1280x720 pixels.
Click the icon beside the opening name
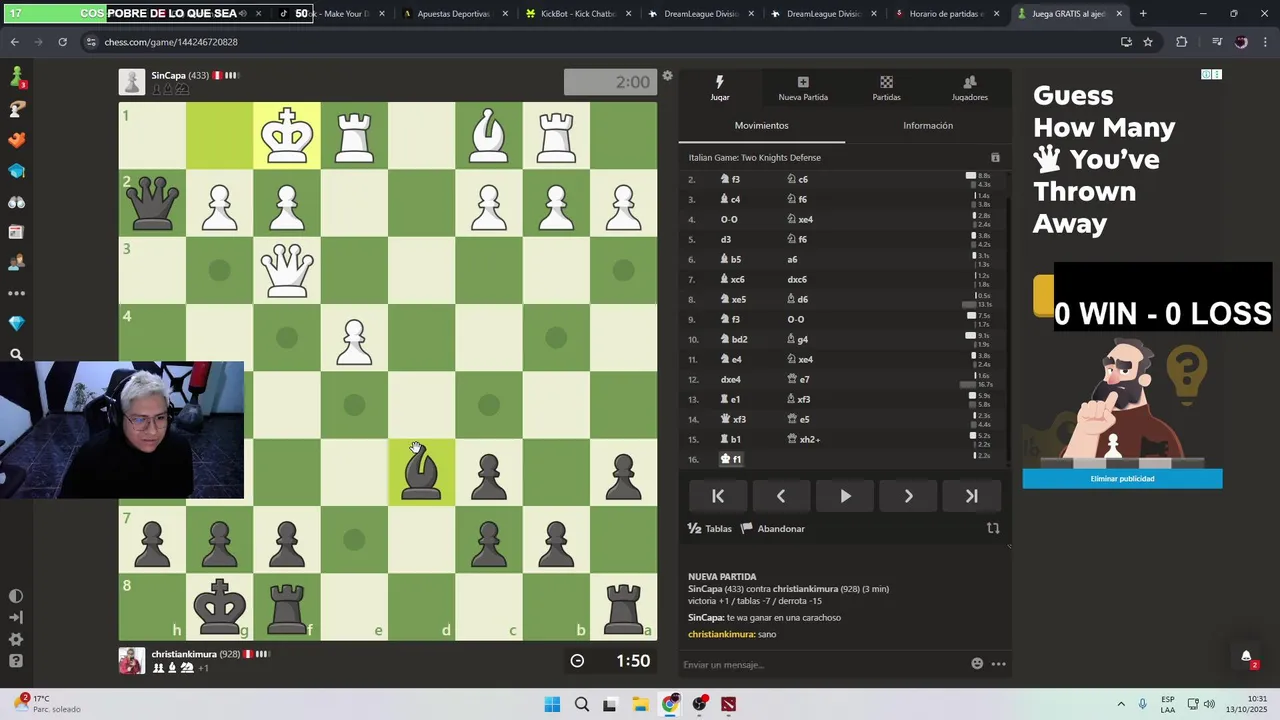point(995,158)
